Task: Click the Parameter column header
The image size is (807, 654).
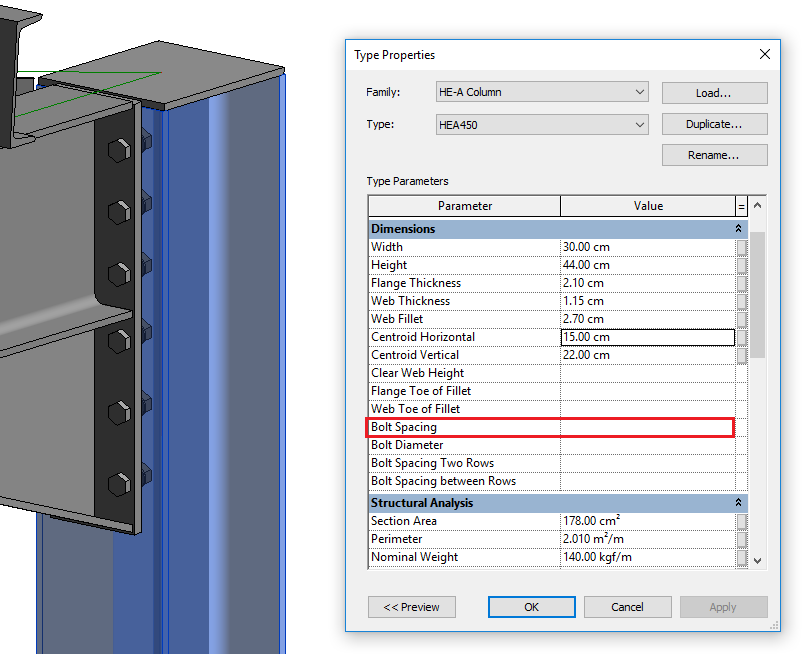Action: (465, 206)
